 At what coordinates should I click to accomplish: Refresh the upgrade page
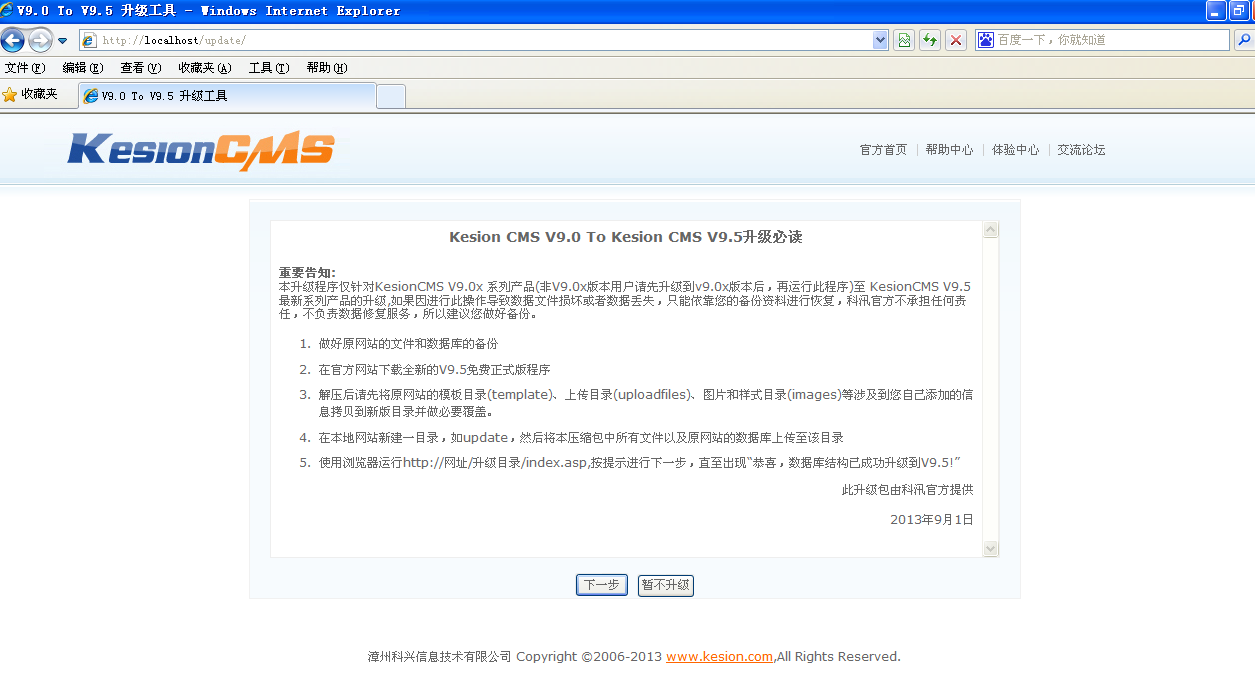click(x=928, y=40)
